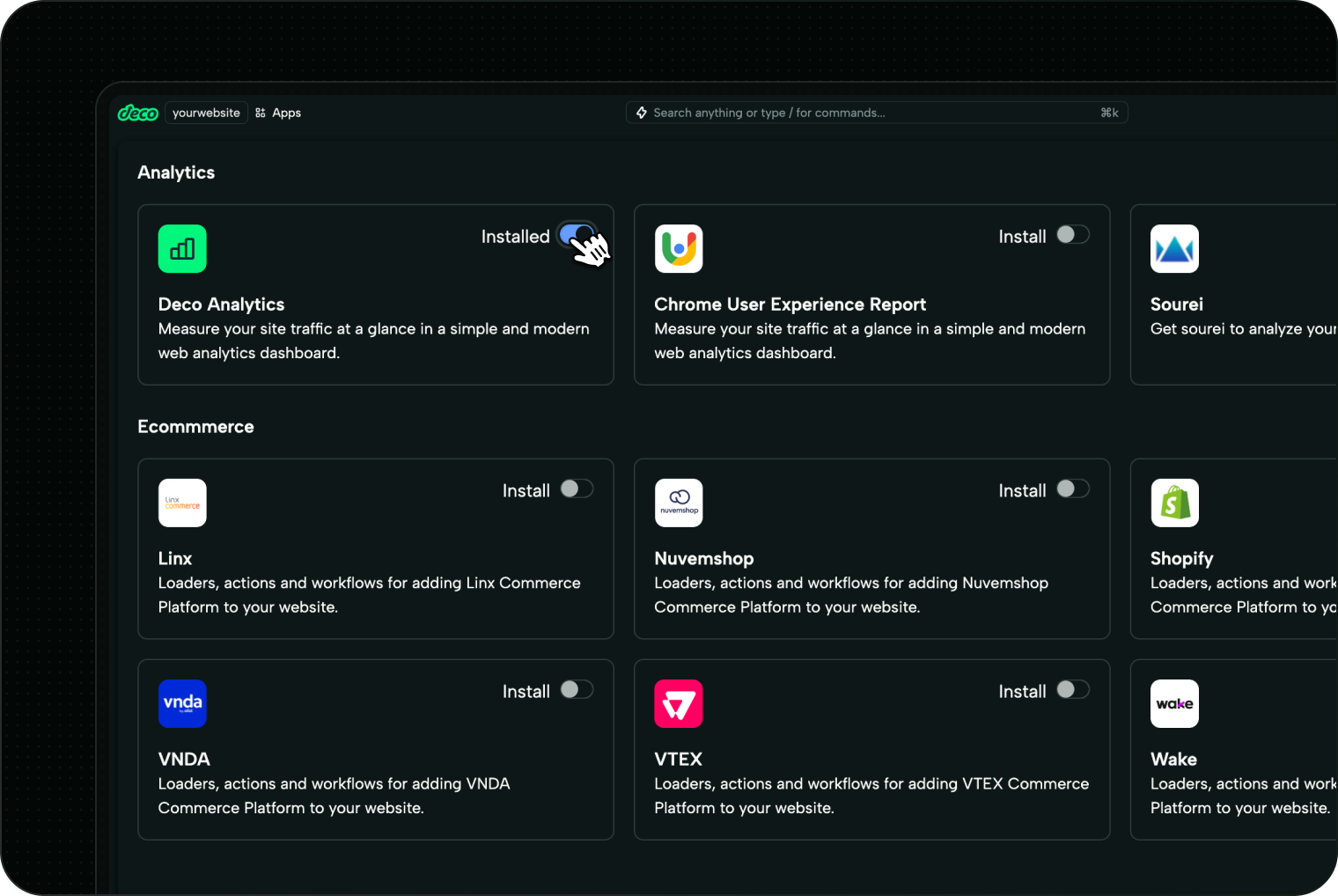Click Install label on Chrome User Experience card

click(1022, 237)
